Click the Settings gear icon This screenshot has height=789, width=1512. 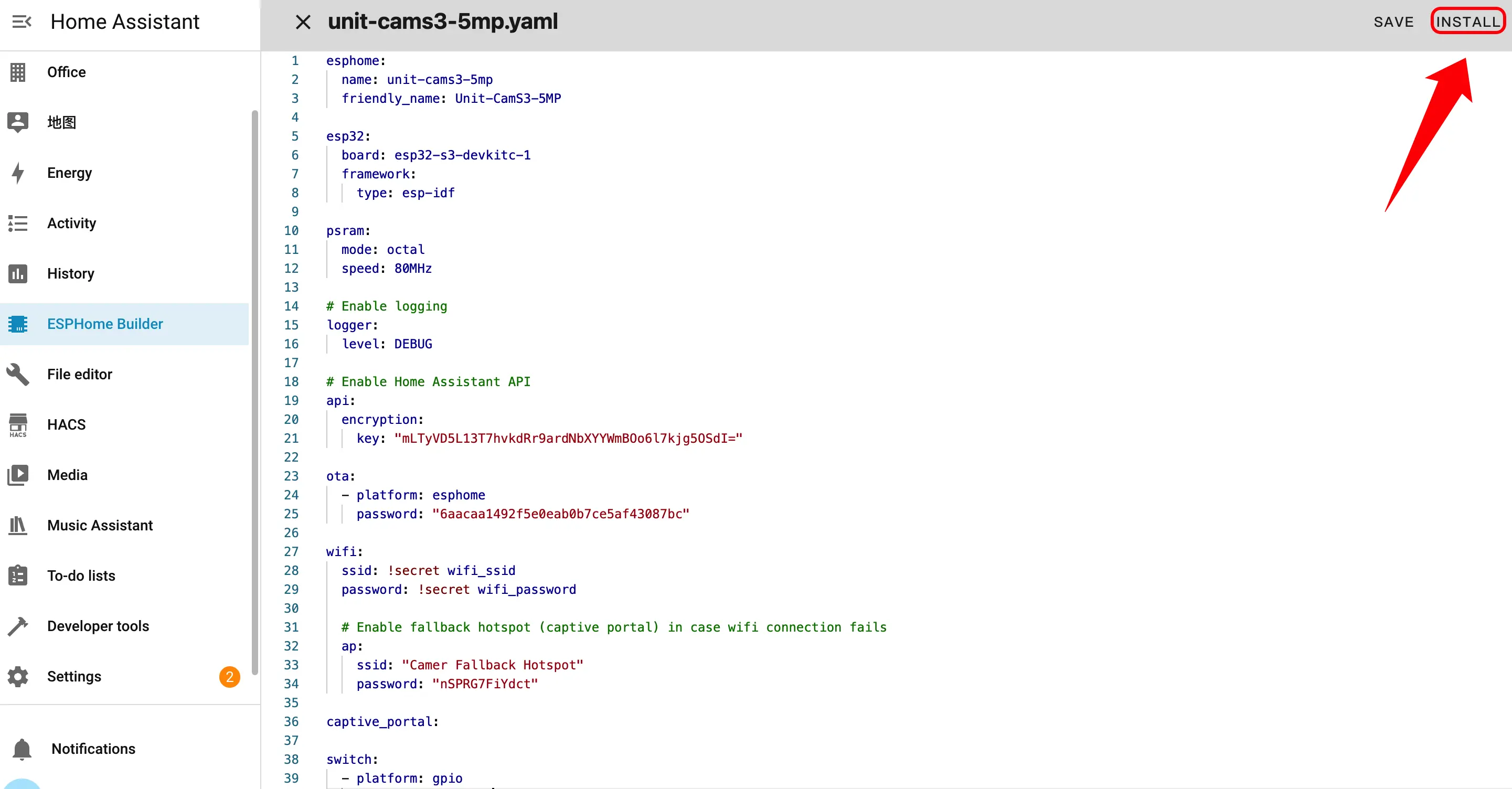click(18, 677)
